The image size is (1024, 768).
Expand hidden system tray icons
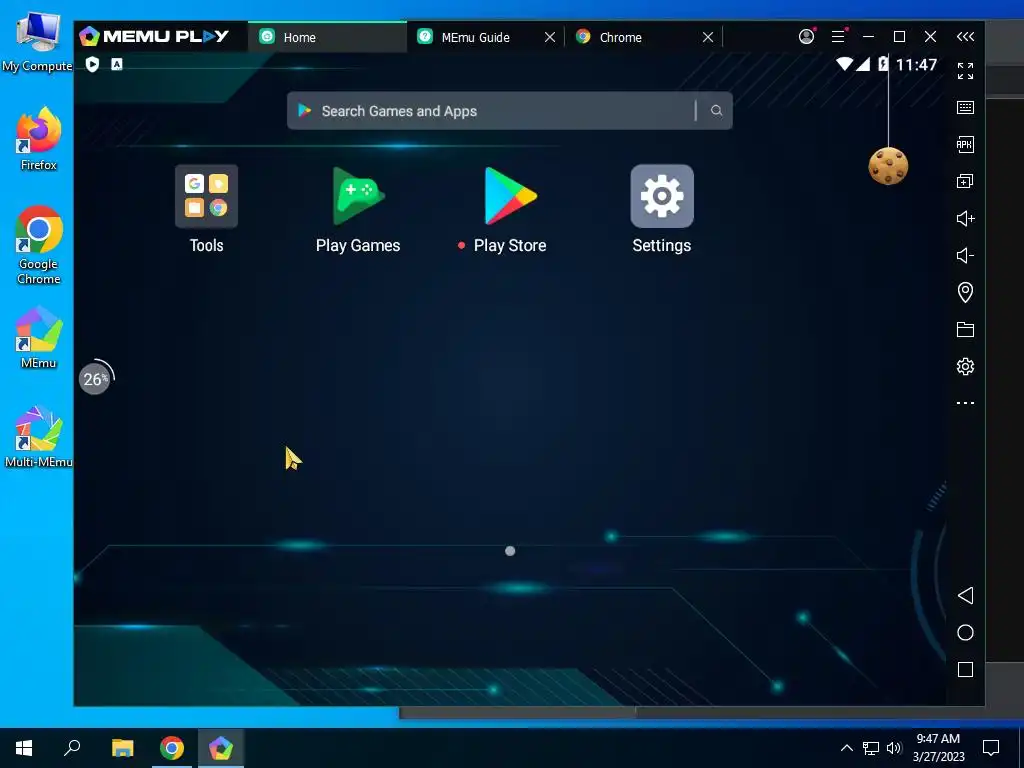coord(846,748)
